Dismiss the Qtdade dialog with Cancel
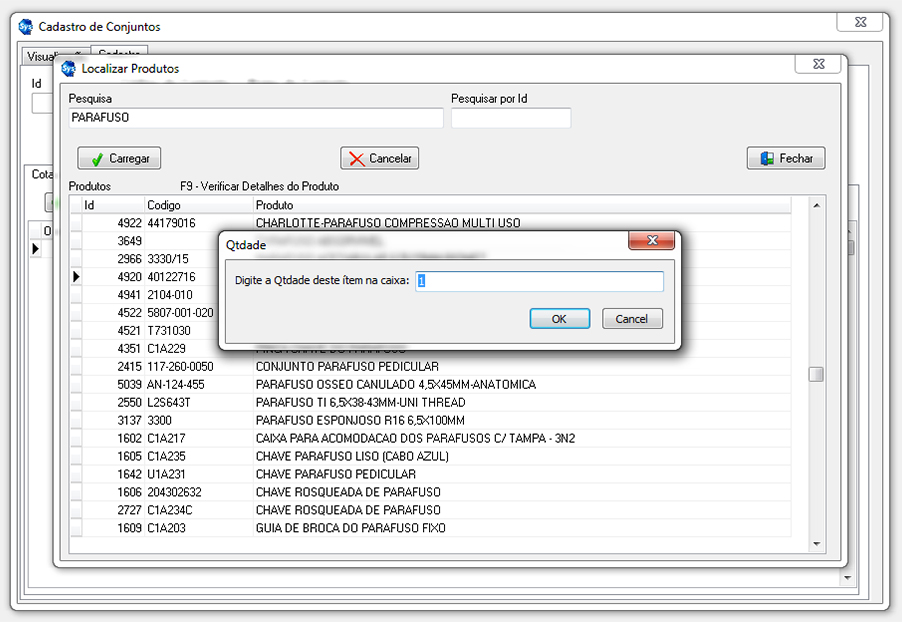 pos(632,318)
